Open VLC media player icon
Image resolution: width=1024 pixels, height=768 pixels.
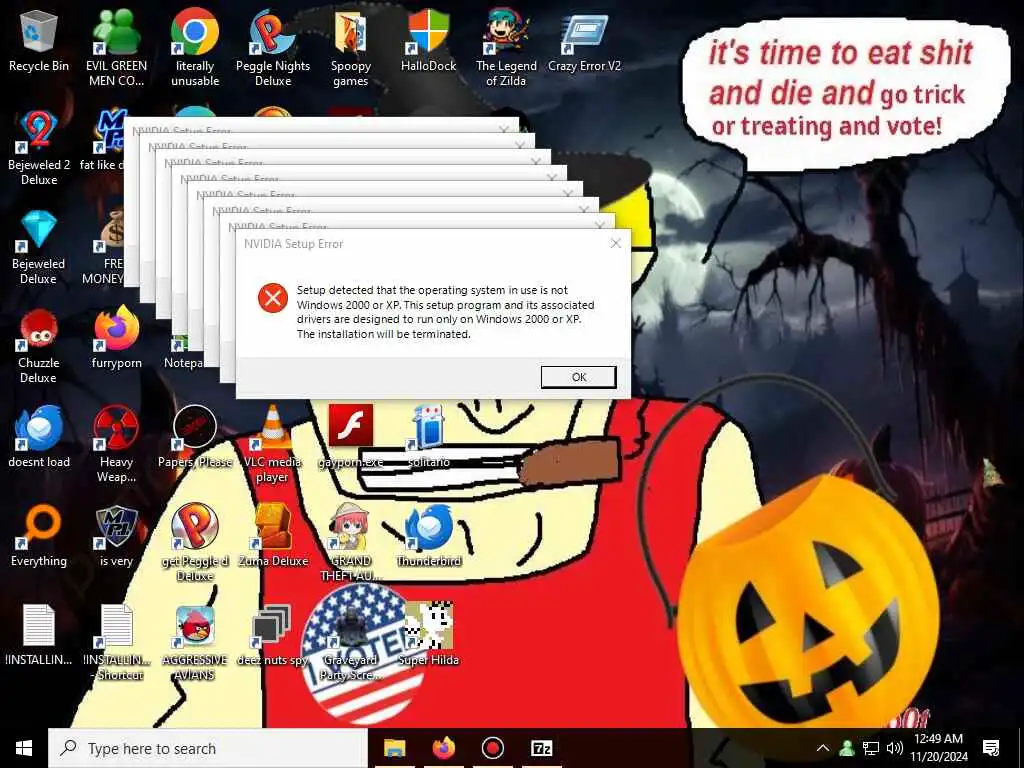(x=273, y=444)
